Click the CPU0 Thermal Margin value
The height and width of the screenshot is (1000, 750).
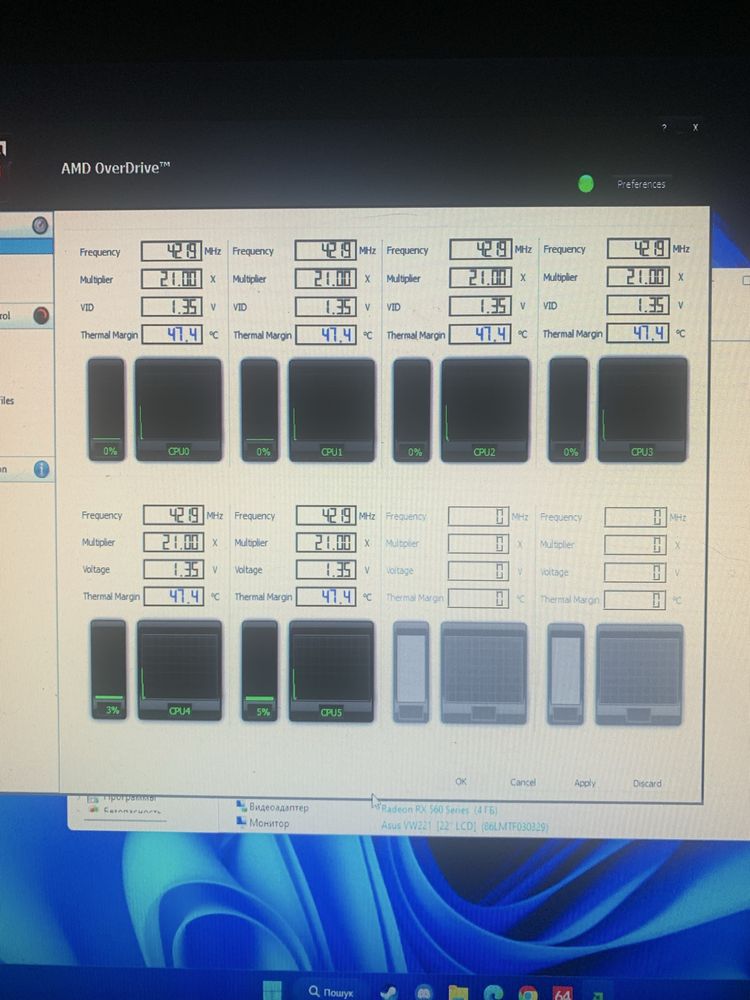pos(172,334)
